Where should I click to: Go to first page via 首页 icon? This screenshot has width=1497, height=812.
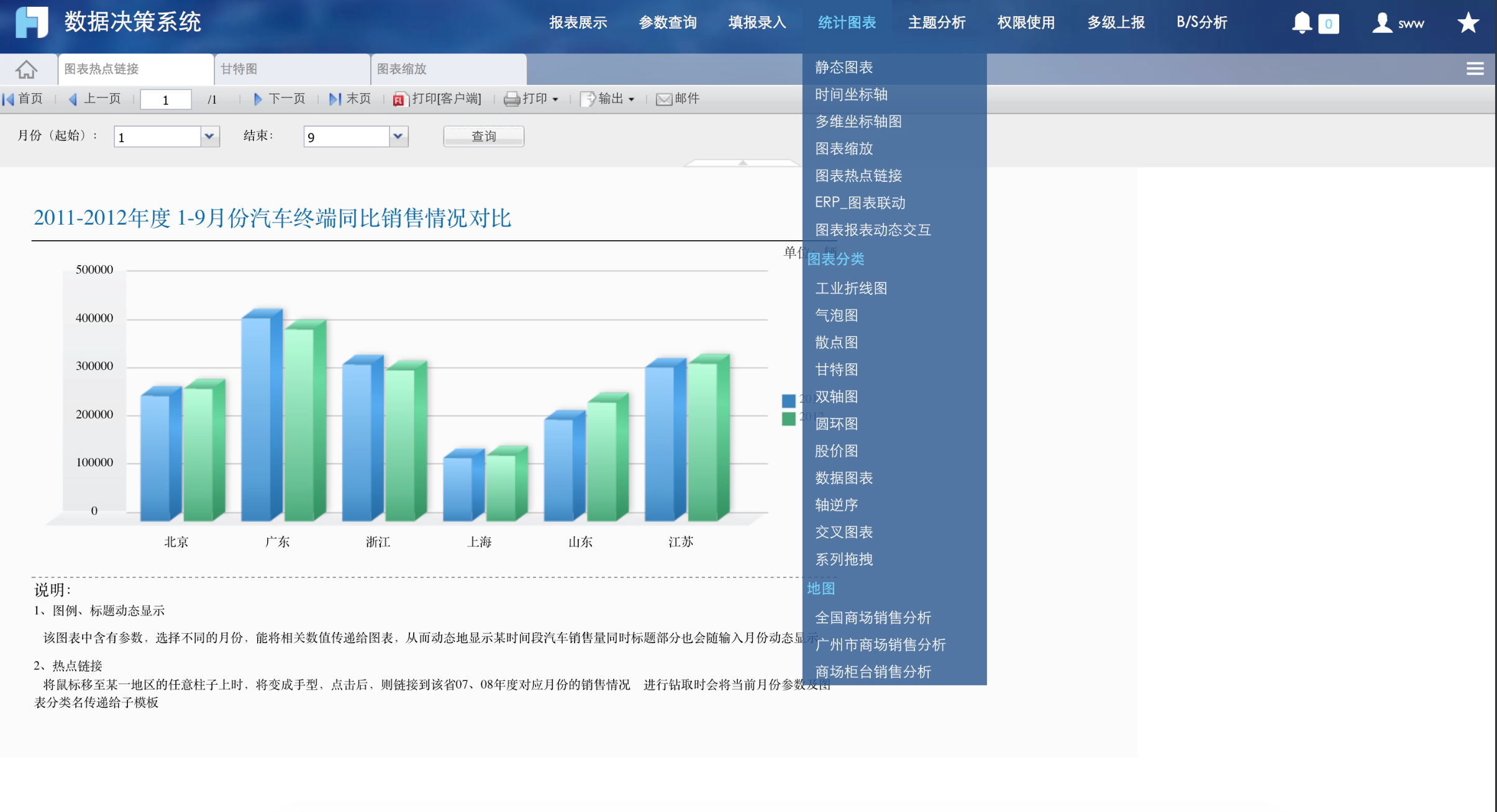click(x=9, y=99)
